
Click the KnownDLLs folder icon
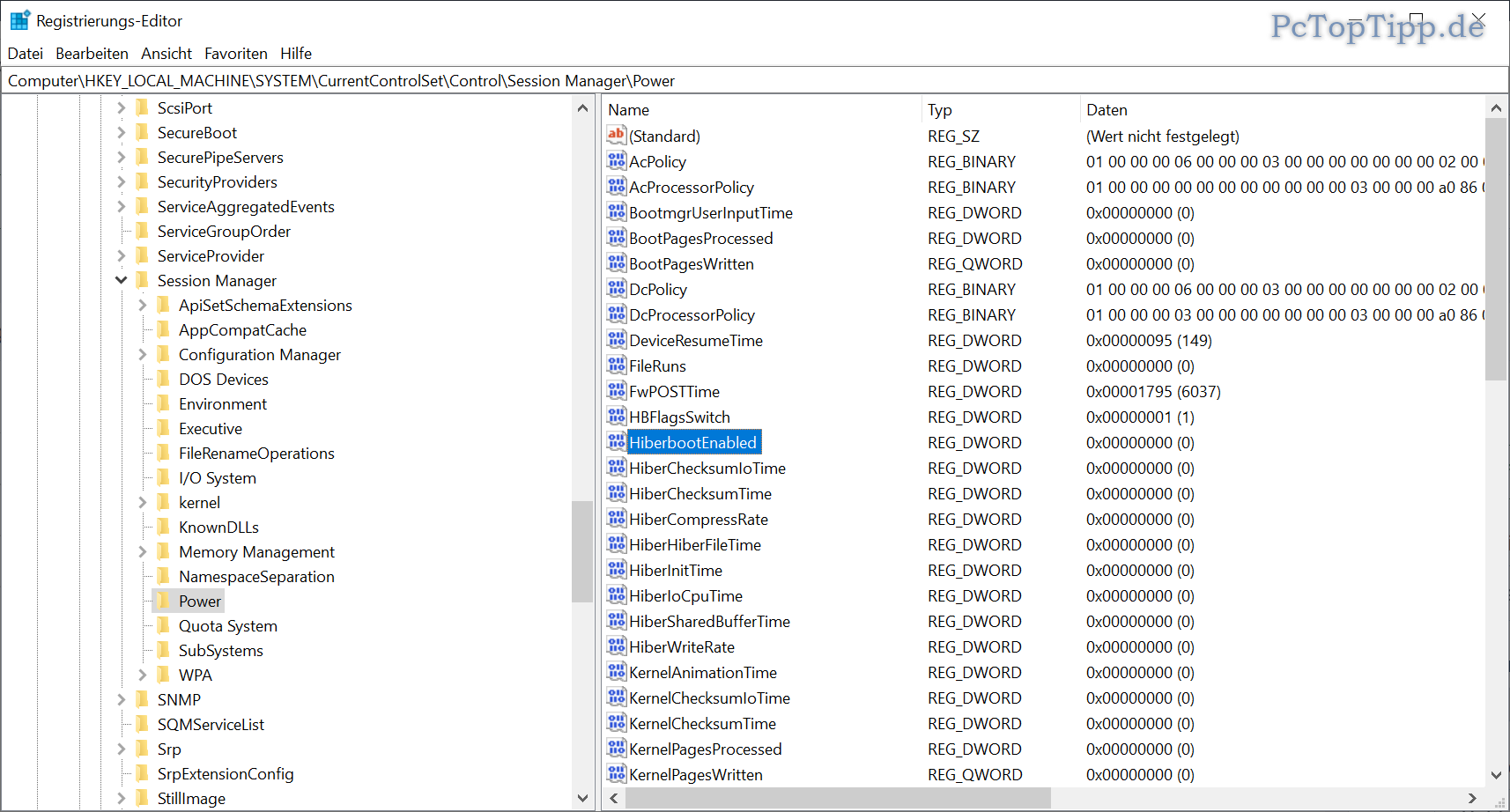point(163,527)
